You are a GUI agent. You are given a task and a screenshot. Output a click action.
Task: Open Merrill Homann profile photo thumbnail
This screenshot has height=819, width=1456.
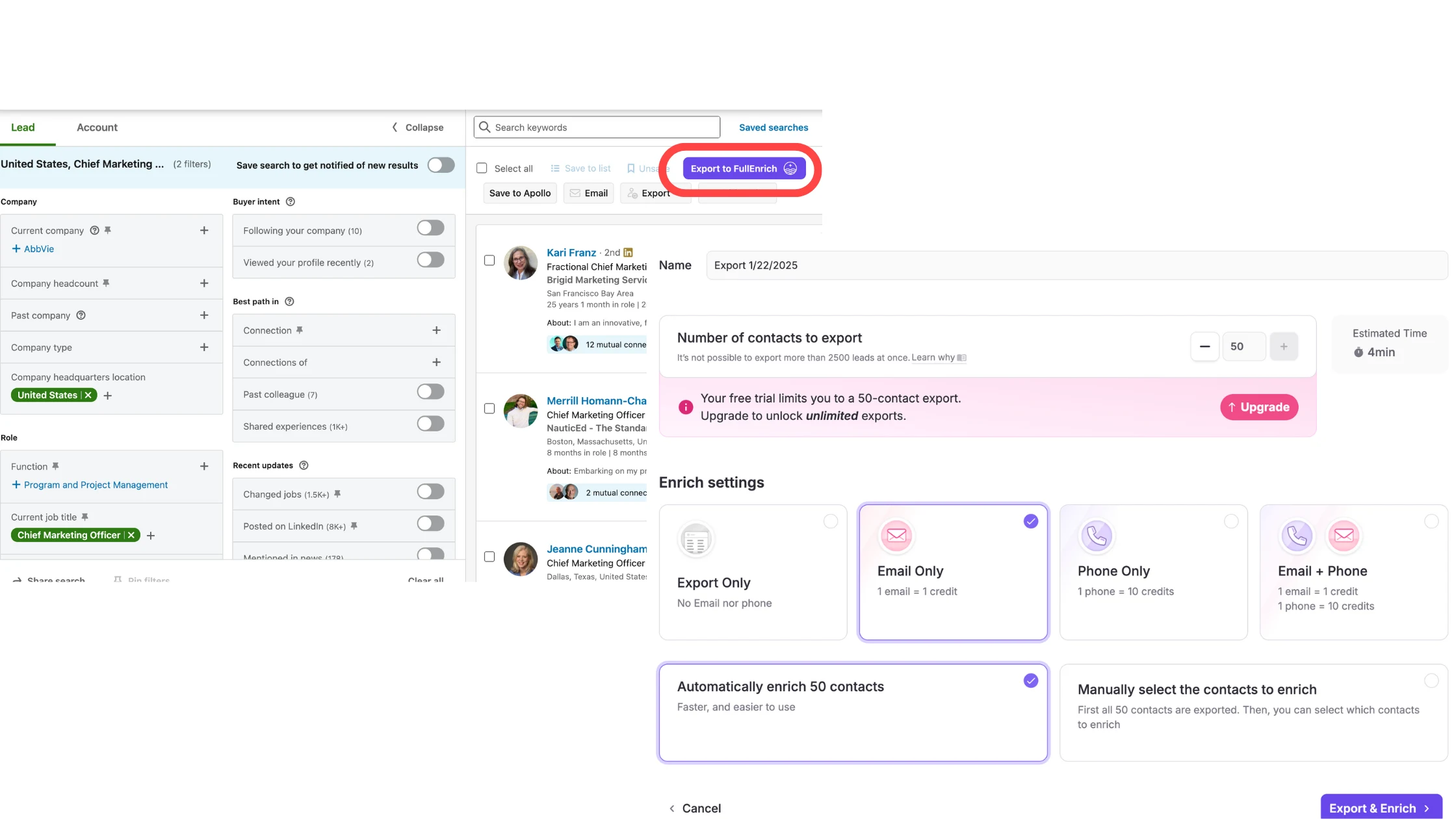tap(521, 411)
